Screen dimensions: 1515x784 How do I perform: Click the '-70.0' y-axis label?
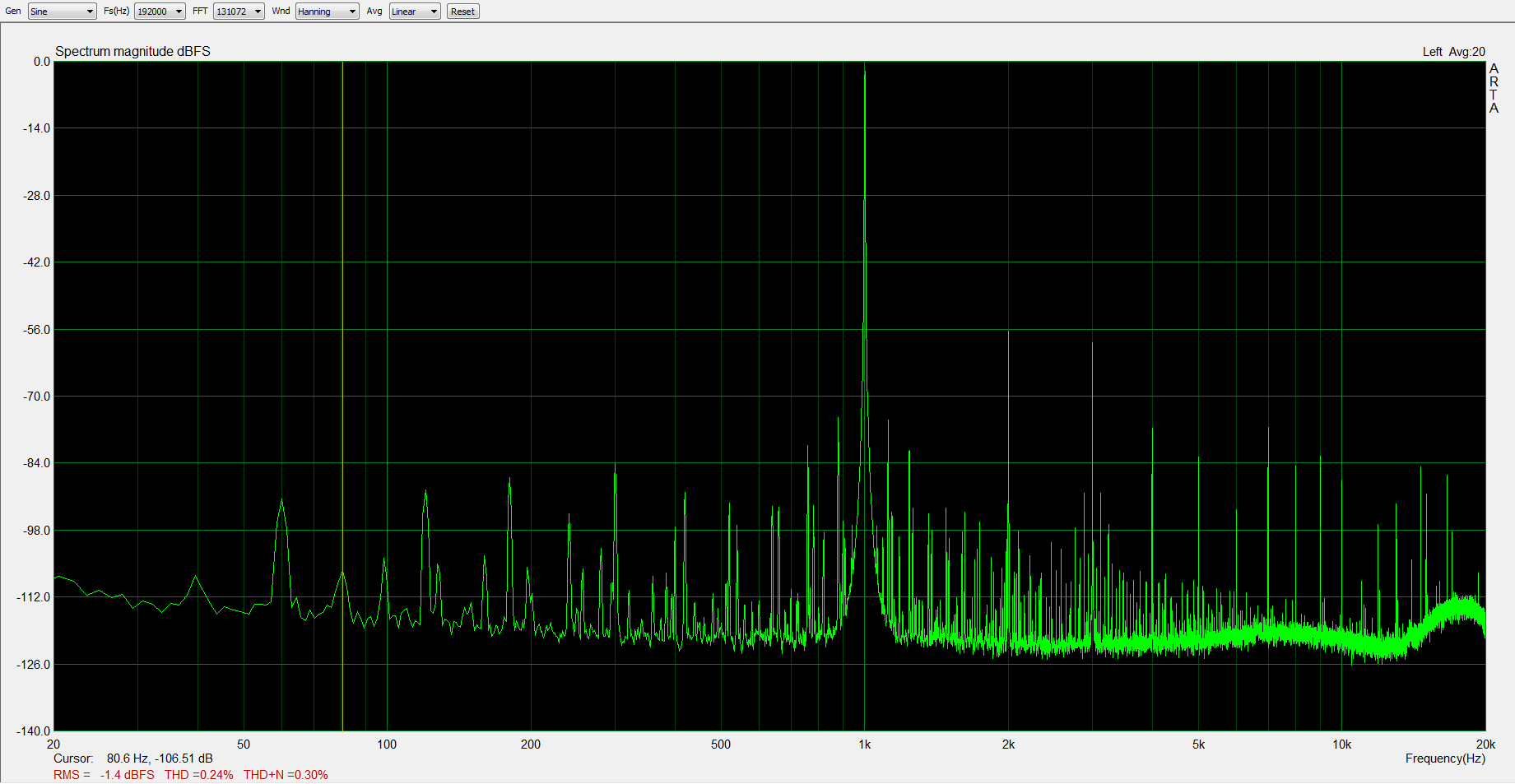click(x=36, y=397)
